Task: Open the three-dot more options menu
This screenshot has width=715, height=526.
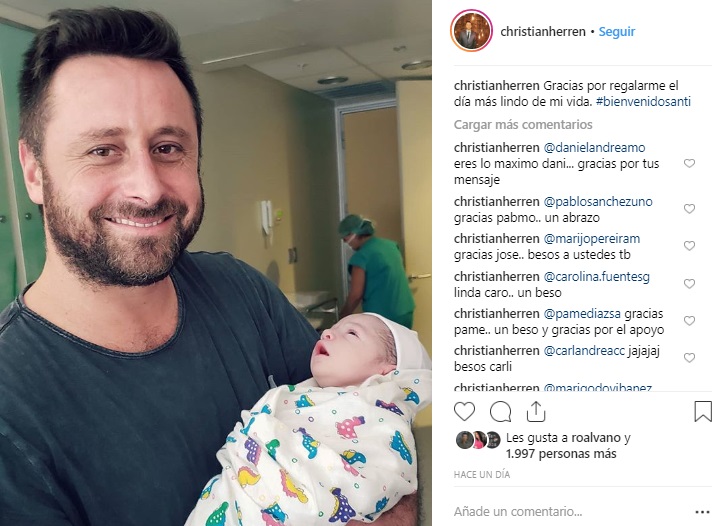Action: click(x=702, y=512)
